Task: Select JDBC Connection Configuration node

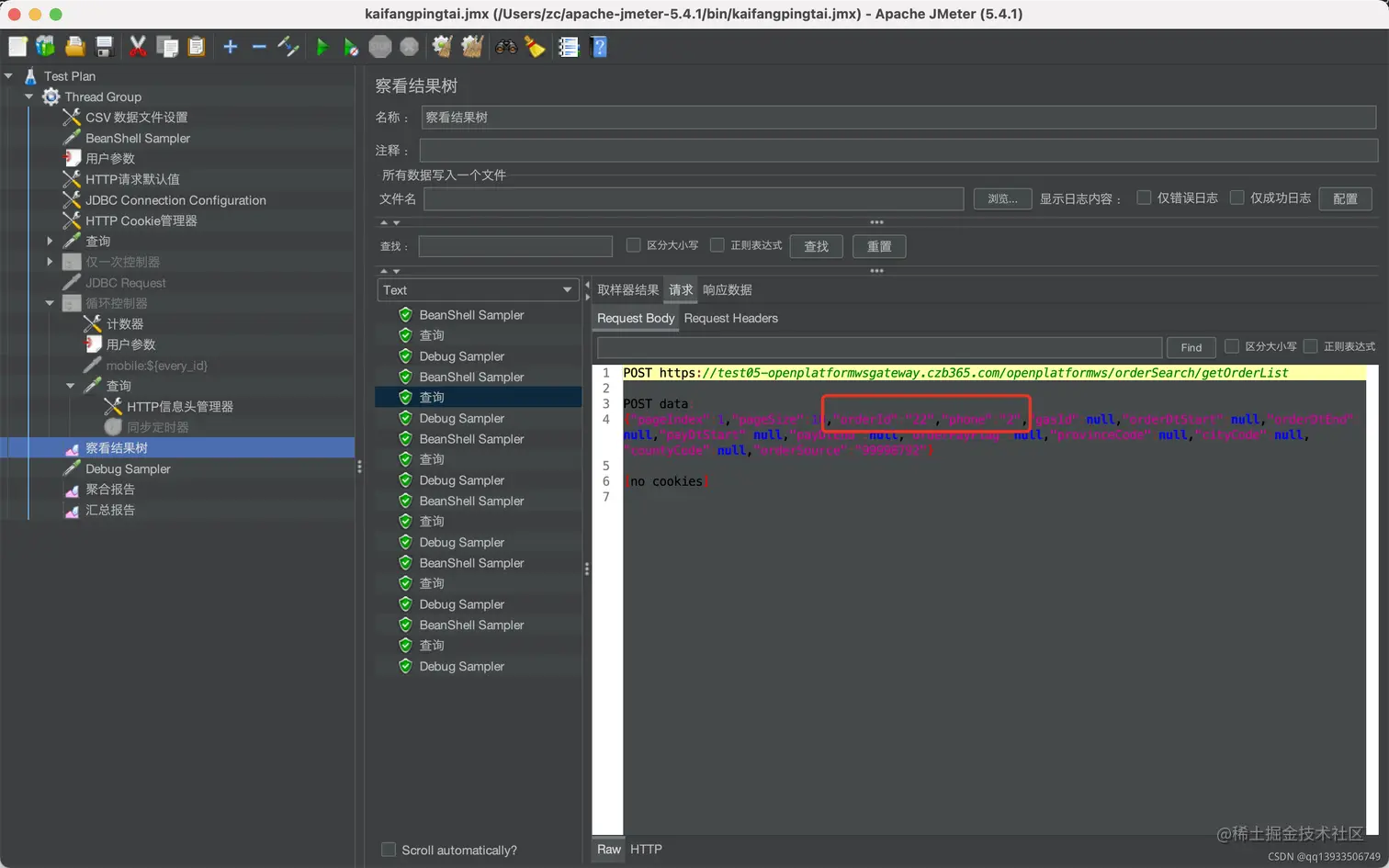Action: (175, 200)
